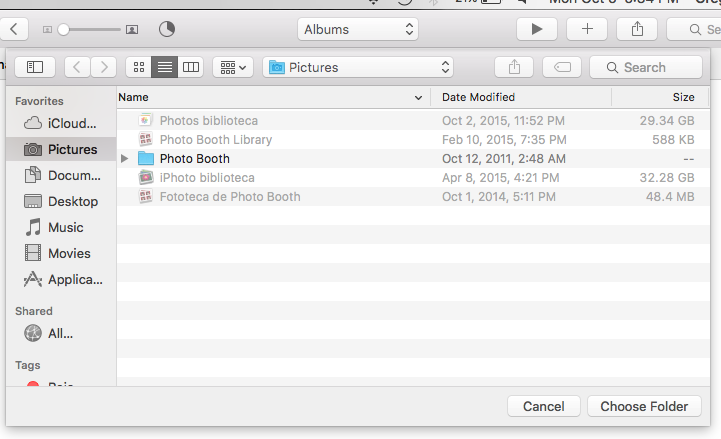
Task: Sort by the Size column
Action: point(660,97)
